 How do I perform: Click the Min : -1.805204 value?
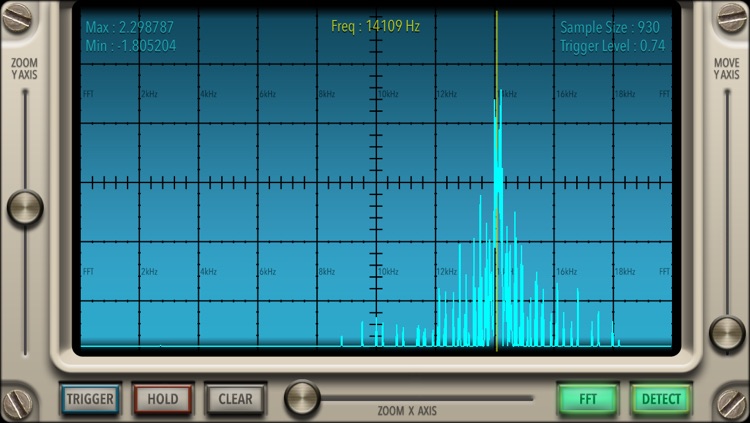click(131, 46)
